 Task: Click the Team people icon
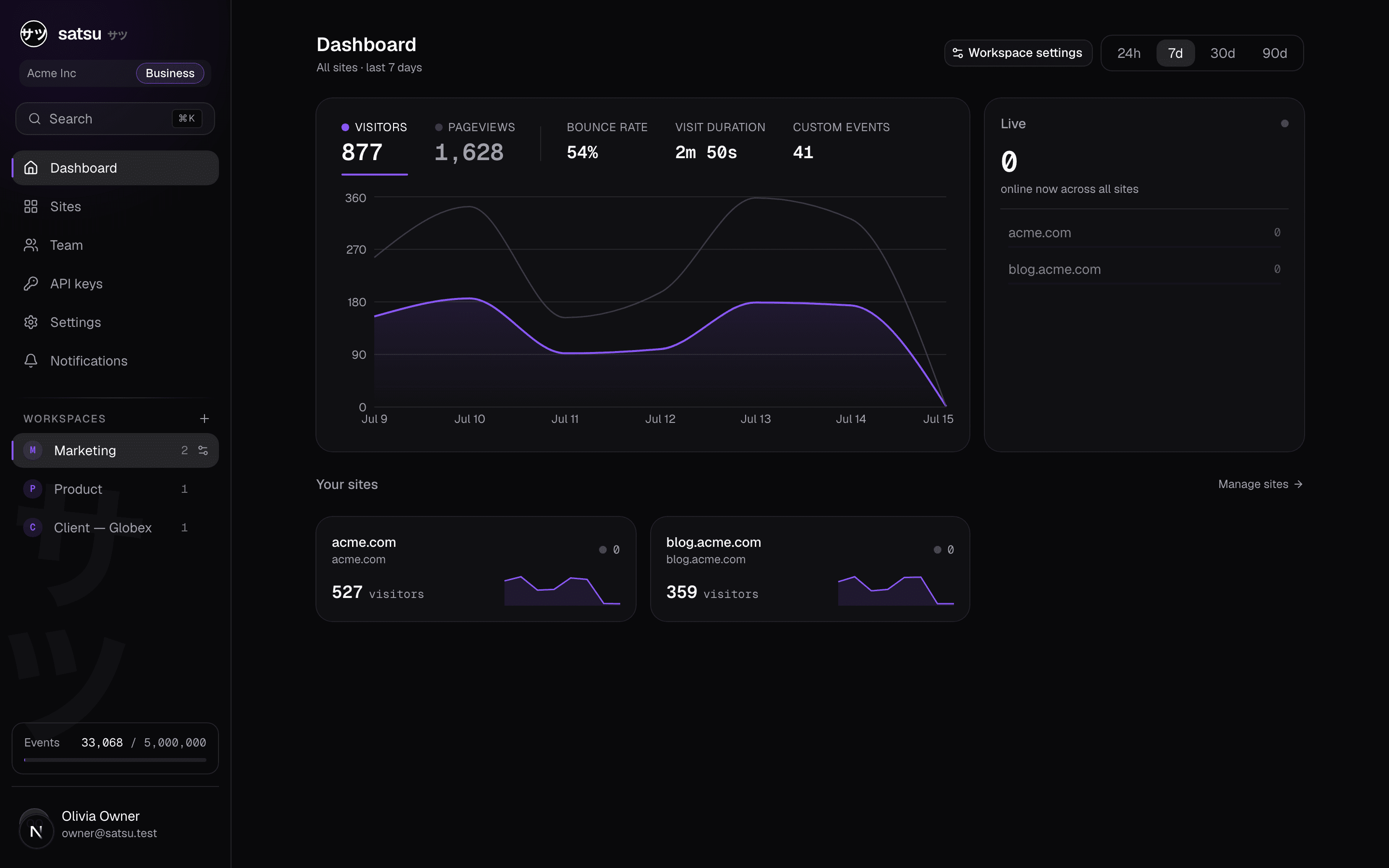pyautogui.click(x=31, y=245)
